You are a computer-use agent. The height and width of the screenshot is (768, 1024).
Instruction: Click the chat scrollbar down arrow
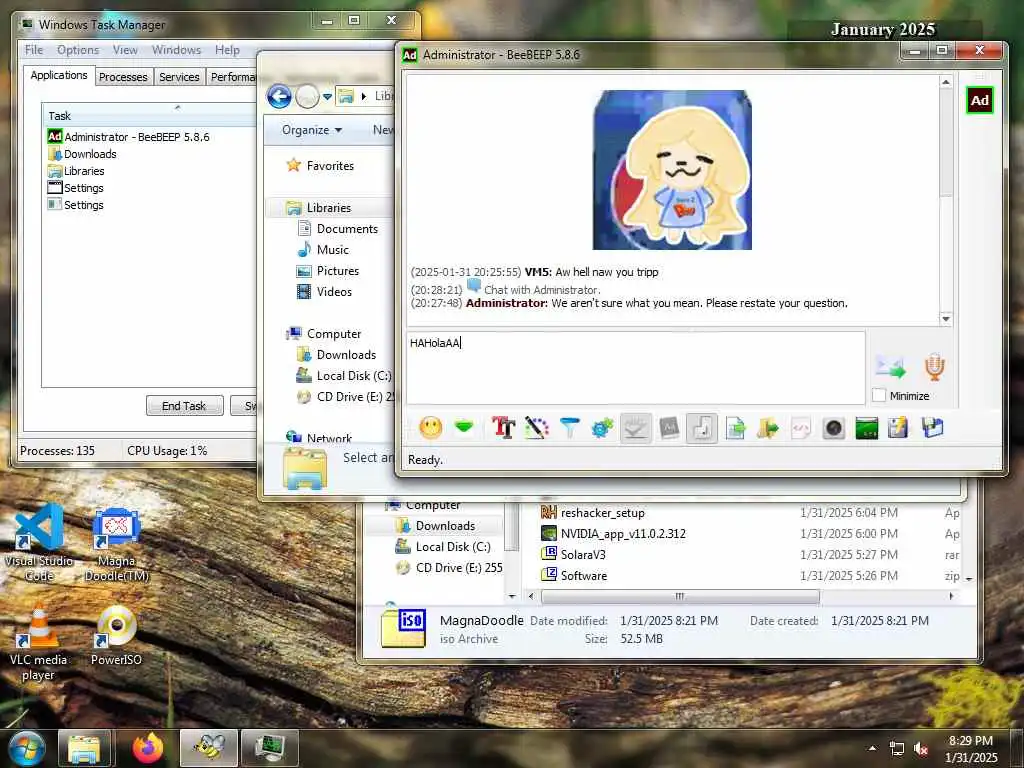coord(946,319)
